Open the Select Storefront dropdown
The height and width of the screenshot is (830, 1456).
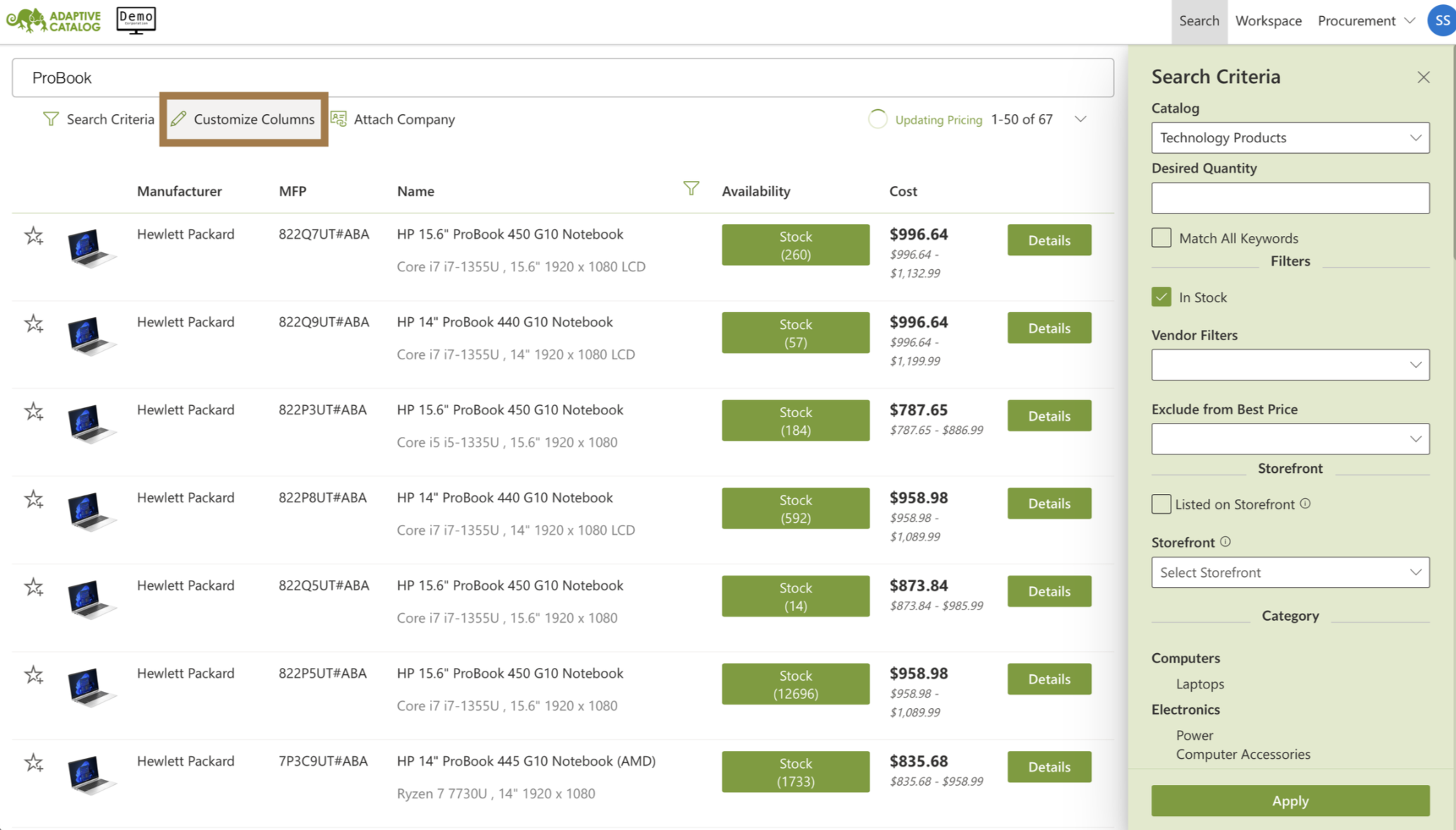coord(1290,572)
